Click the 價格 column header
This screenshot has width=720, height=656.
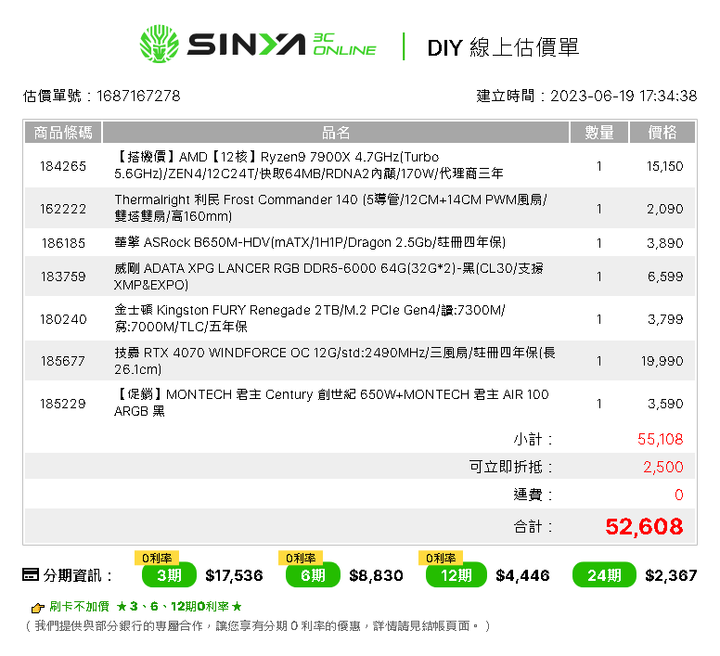tap(662, 133)
